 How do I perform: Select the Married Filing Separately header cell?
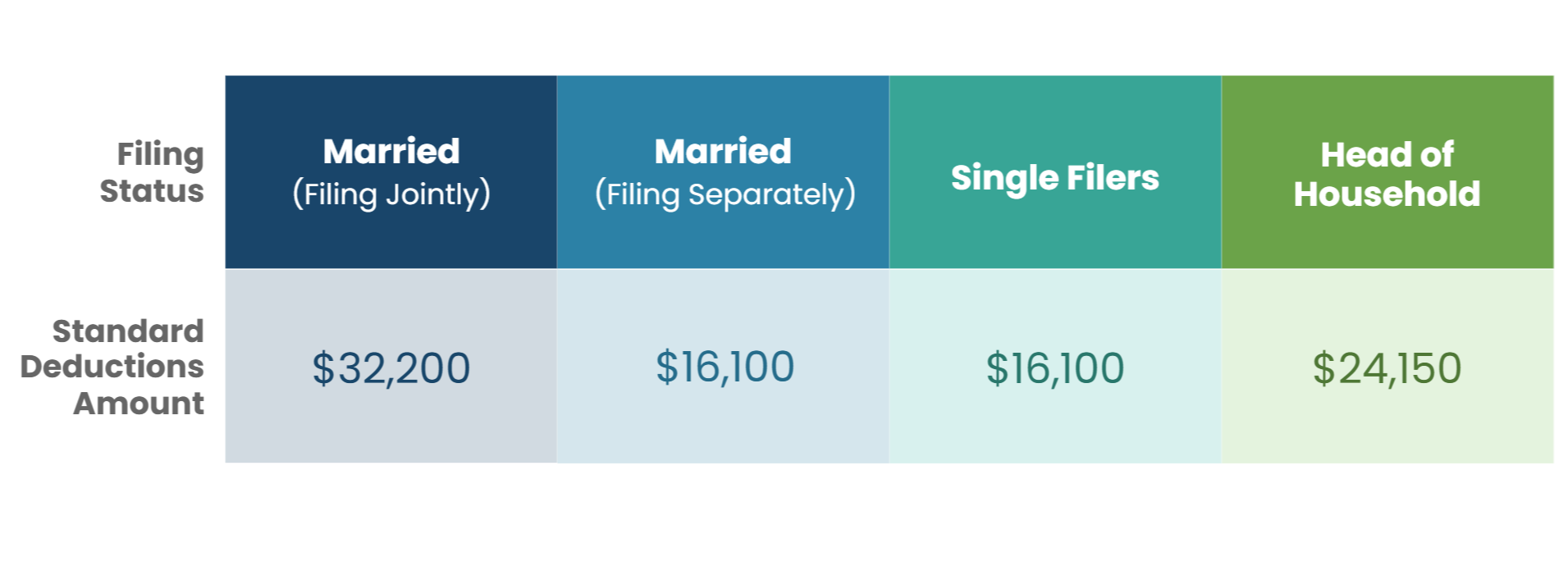723,172
